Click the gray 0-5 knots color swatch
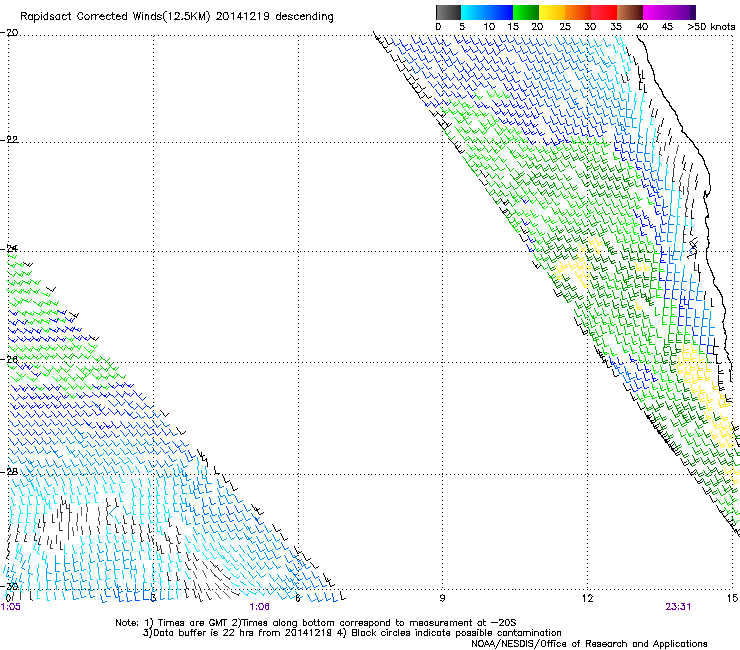 [449, 12]
